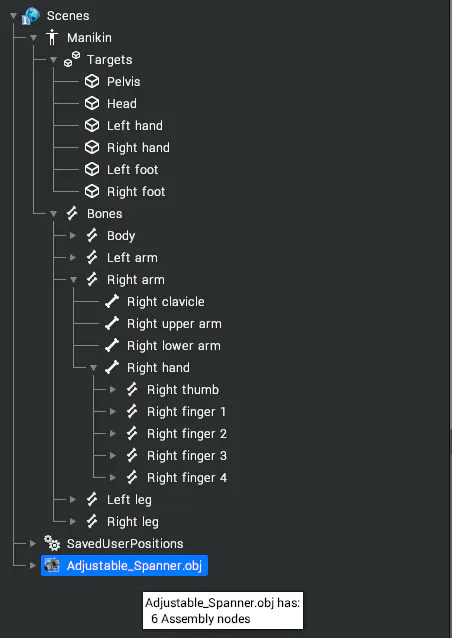Image resolution: width=452 pixels, height=638 pixels.
Task: Select the Left foot target
Action: click(x=132, y=169)
